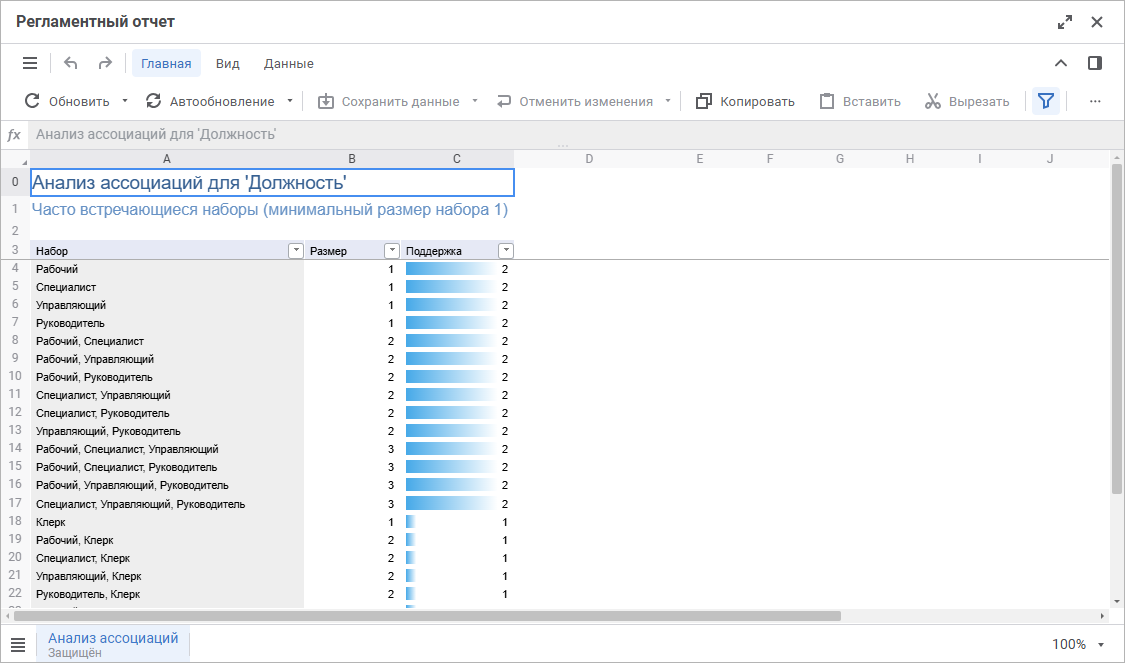This screenshot has height=663, width=1125.
Task: Select the 'Клерк' cell in row 18
Action: click(x=166, y=522)
